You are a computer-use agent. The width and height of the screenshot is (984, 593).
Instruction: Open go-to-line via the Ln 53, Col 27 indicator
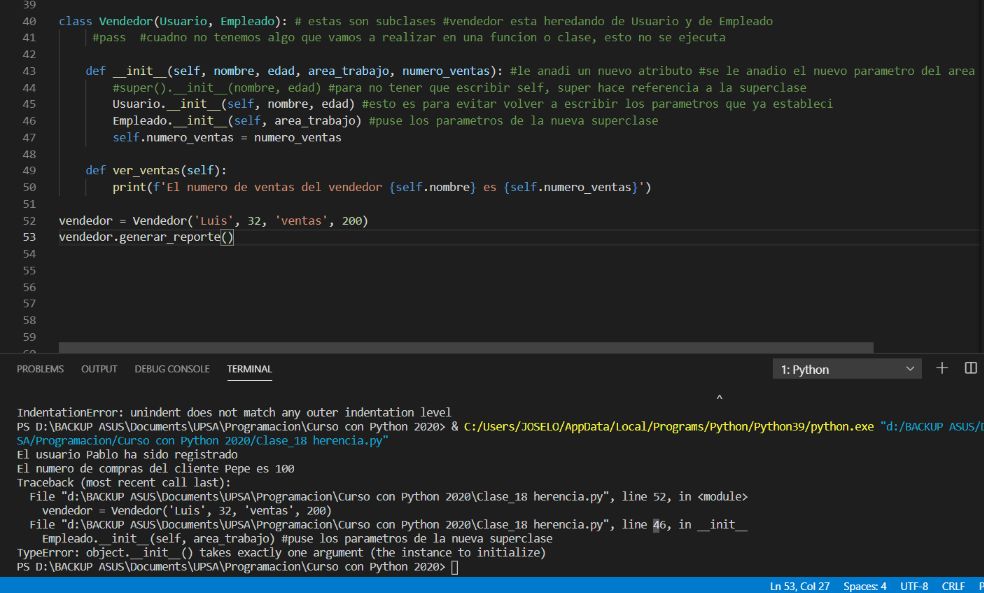click(800, 586)
